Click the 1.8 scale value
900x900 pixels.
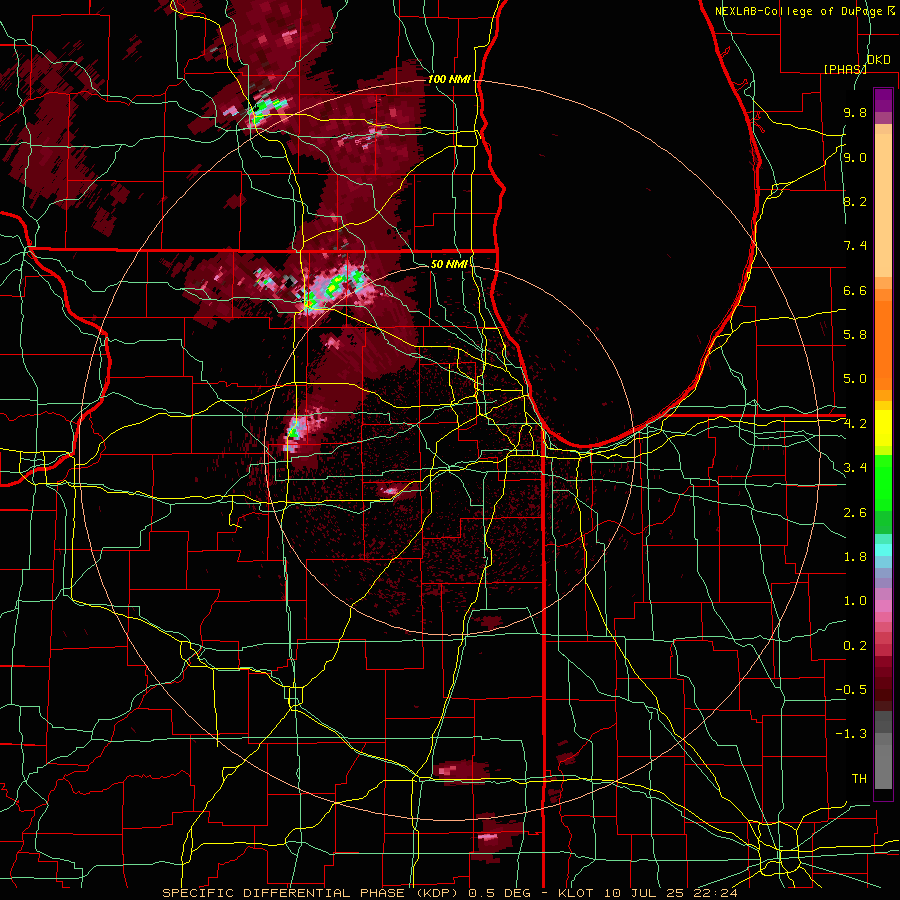[855, 557]
